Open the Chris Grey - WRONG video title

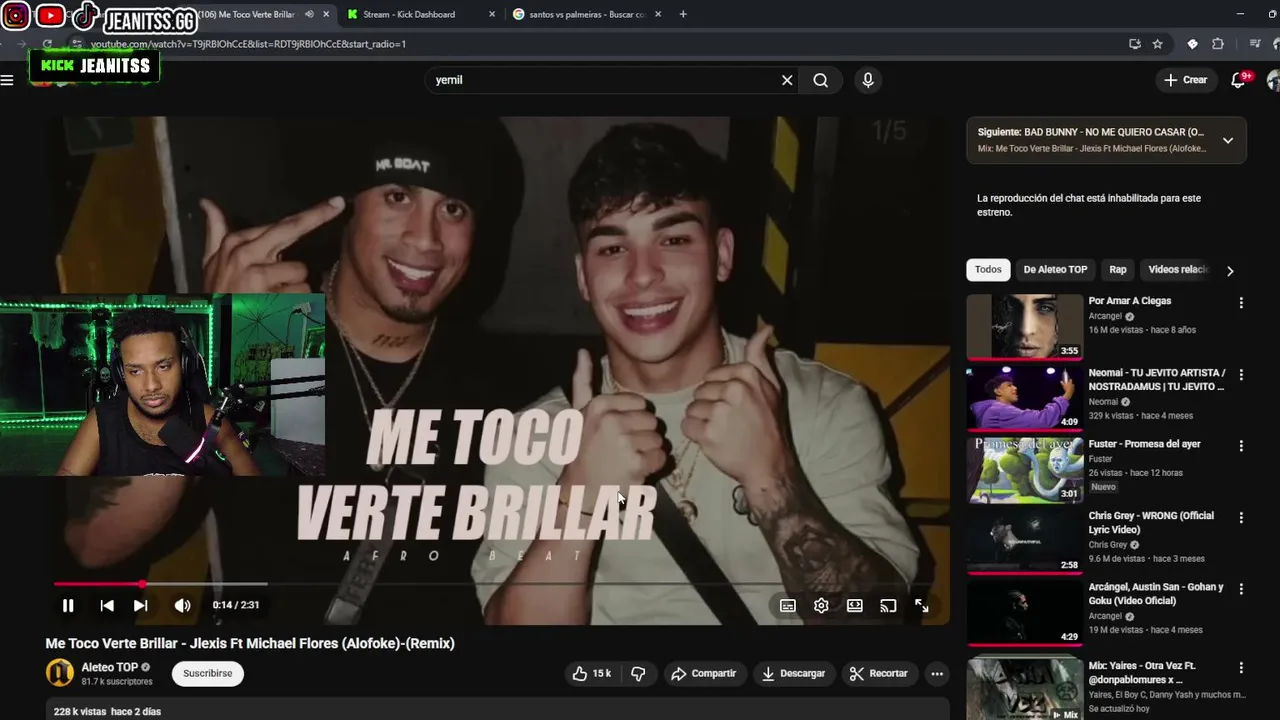pyautogui.click(x=1151, y=522)
